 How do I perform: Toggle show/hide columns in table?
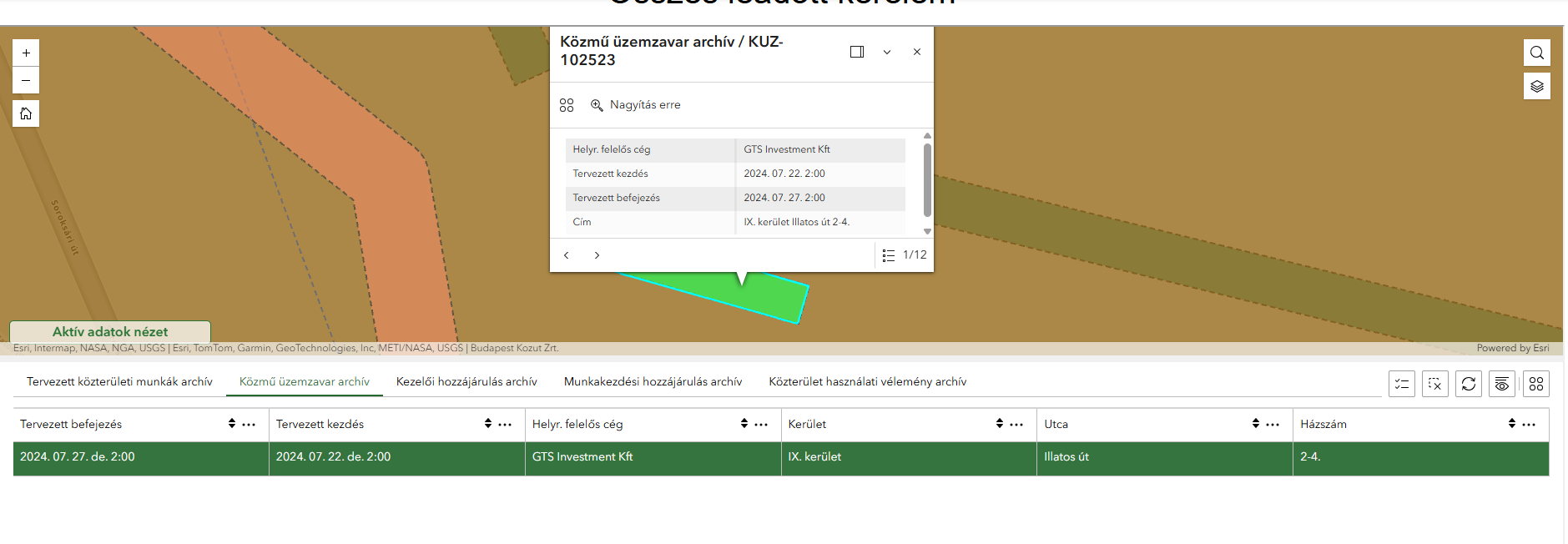coord(1501,384)
